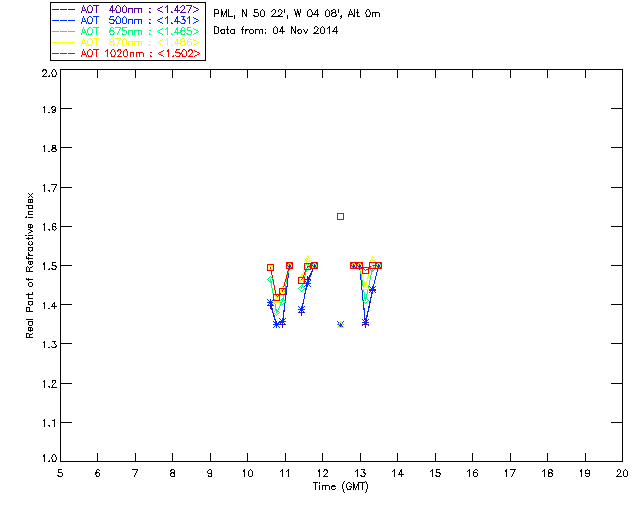Click the '1.2' y-axis tick label
The image size is (640, 512).
point(49,384)
